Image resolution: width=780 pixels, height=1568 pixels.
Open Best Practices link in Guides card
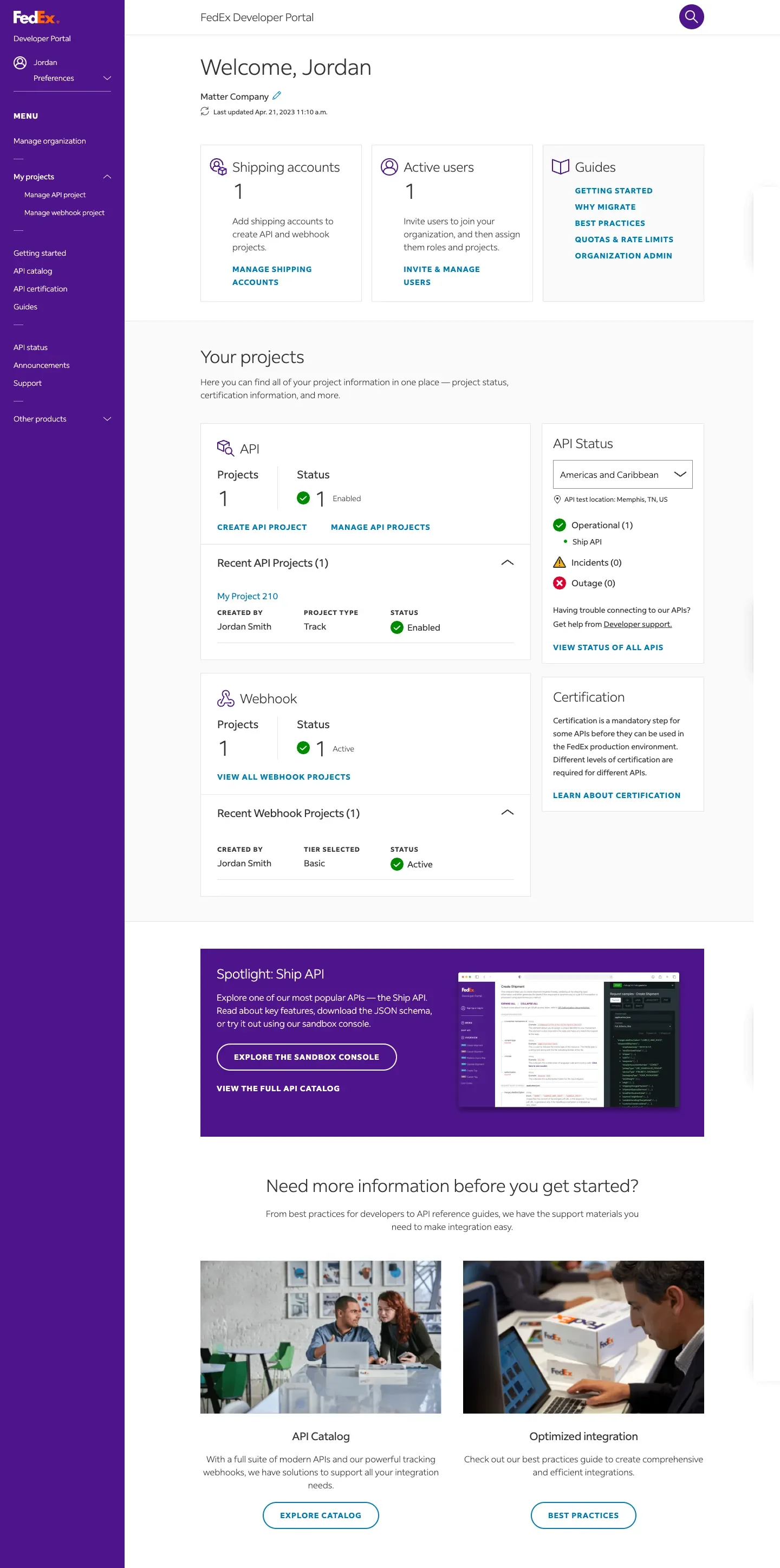point(609,223)
